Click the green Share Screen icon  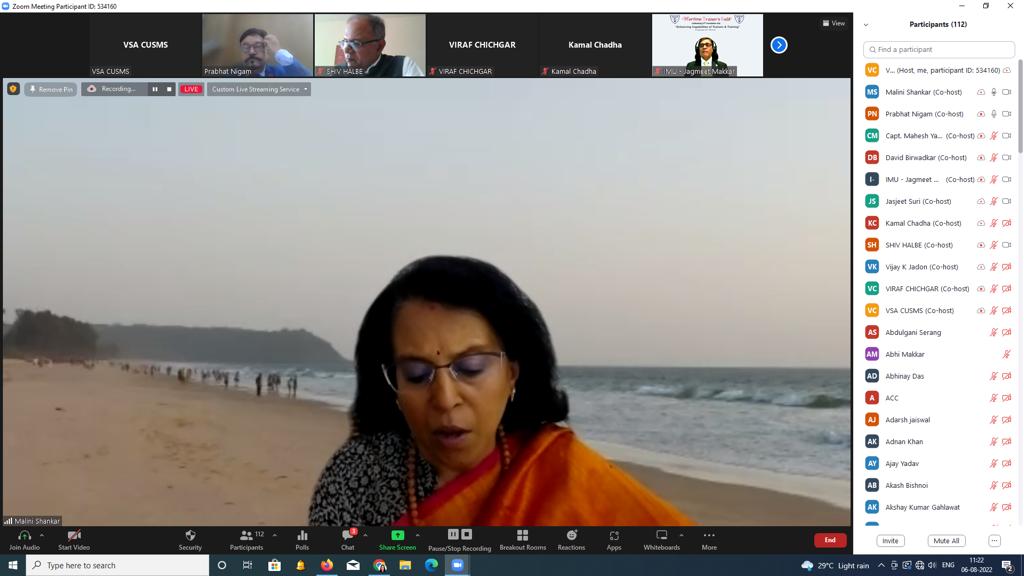(x=397, y=536)
